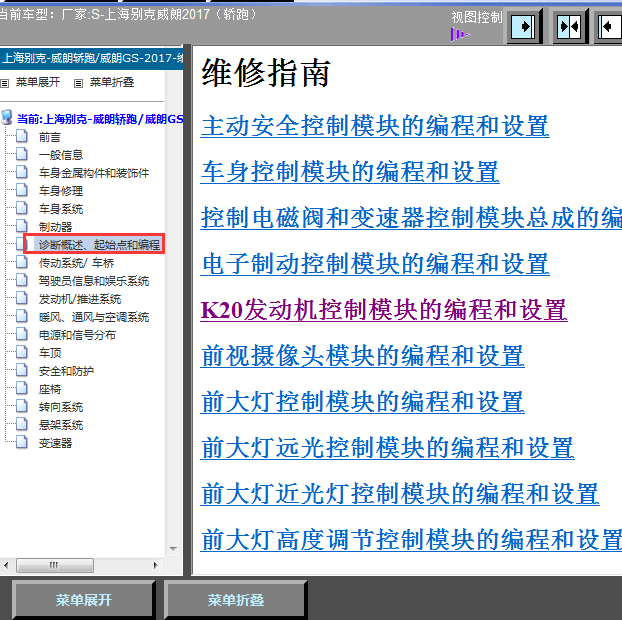Viewport: 622px width, 620px height.
Task: Open K20发动机控制模块的编程和设置 link
Action: coord(384,310)
